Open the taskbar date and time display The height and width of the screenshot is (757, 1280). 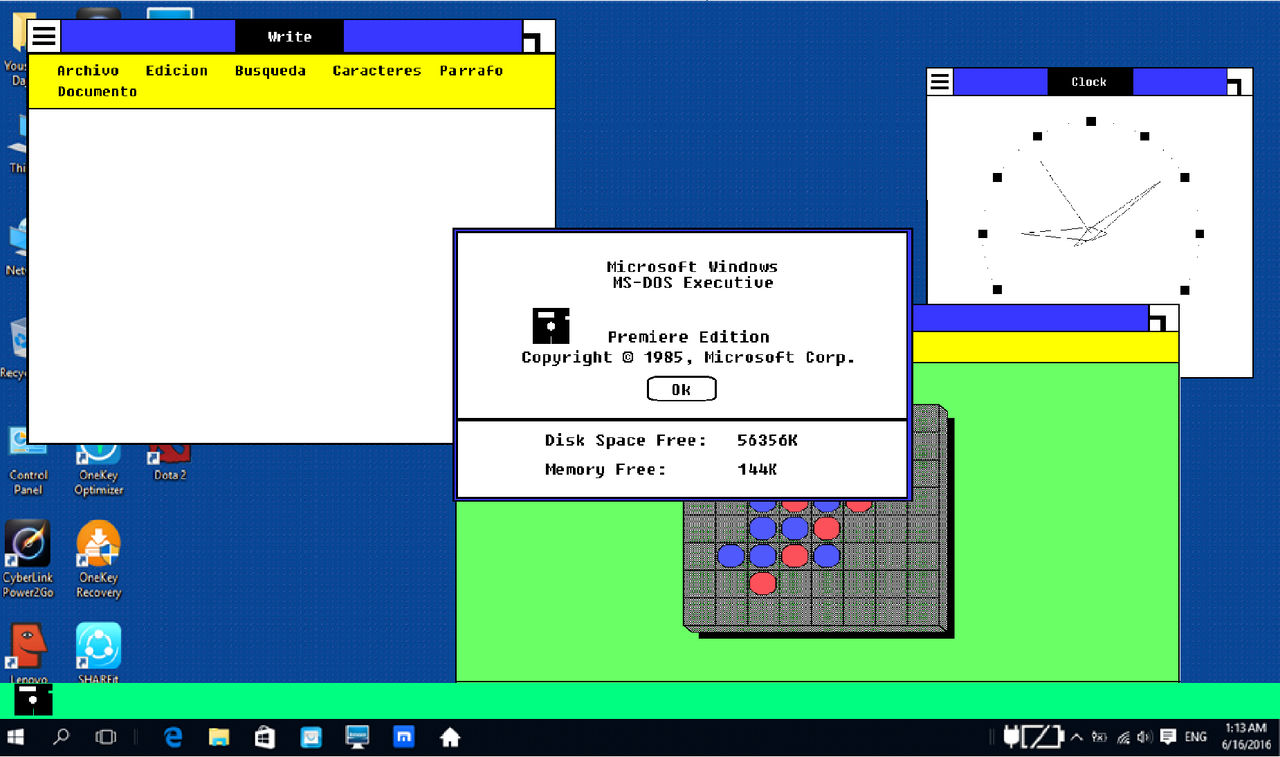[1244, 737]
